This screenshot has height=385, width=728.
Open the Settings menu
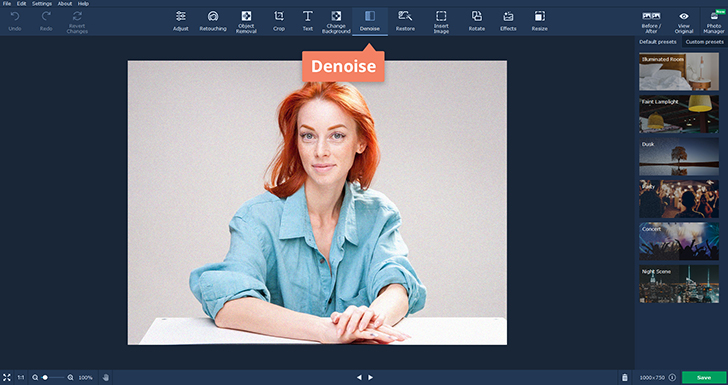pyautogui.click(x=42, y=3)
